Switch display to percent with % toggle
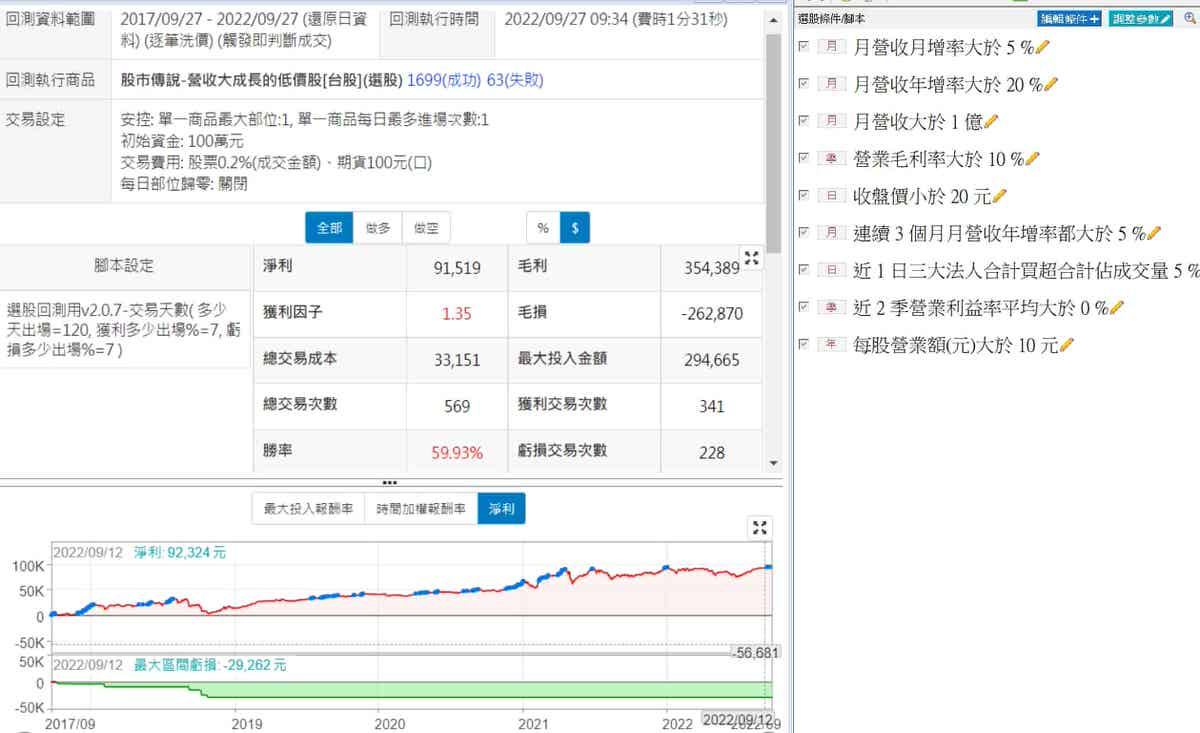This screenshot has height=733, width=1200. click(543, 228)
